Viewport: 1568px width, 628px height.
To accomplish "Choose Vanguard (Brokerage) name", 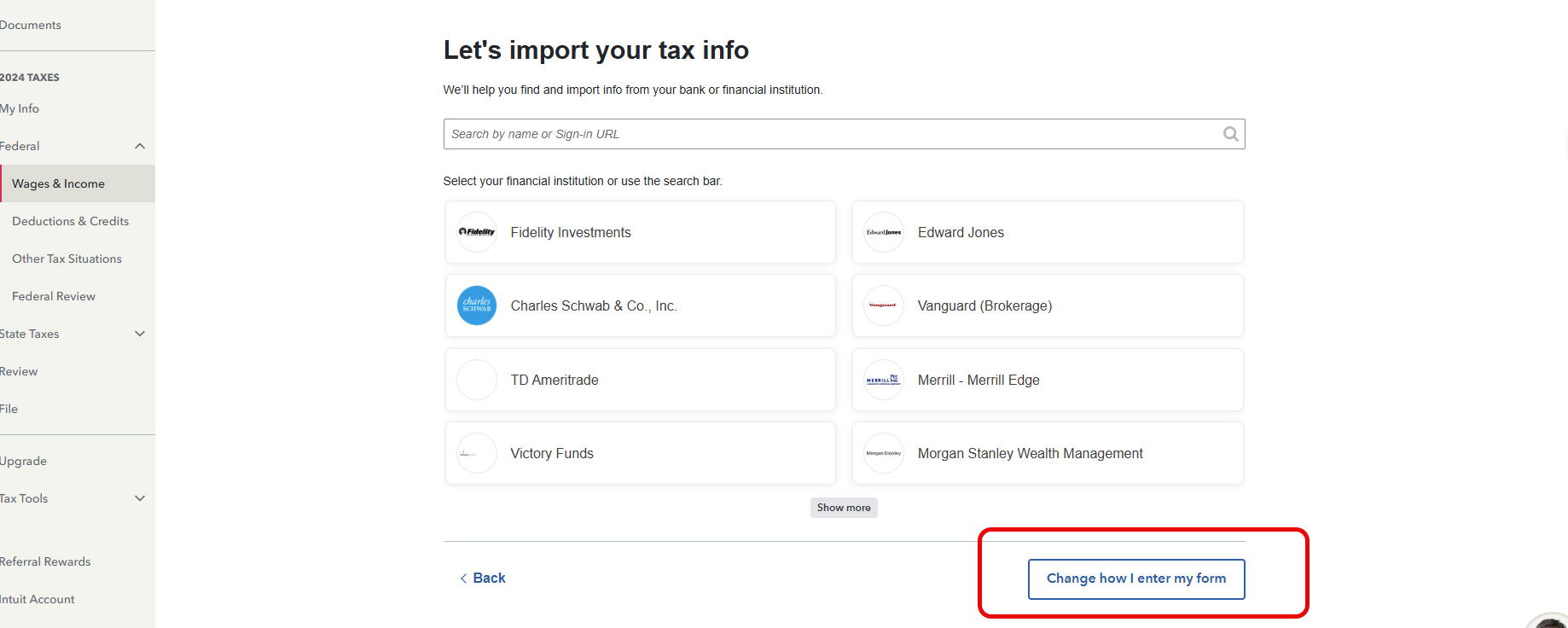I will click(984, 305).
